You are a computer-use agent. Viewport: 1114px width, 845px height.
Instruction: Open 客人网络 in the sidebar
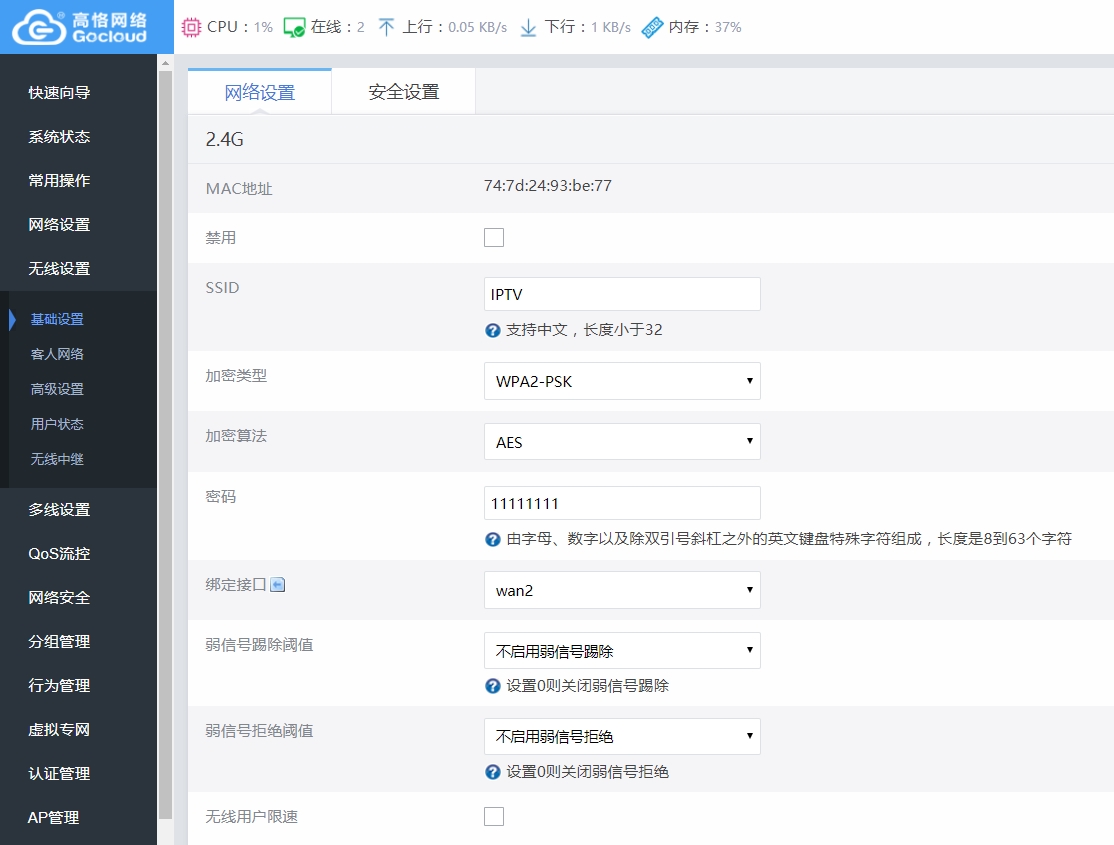(57, 354)
